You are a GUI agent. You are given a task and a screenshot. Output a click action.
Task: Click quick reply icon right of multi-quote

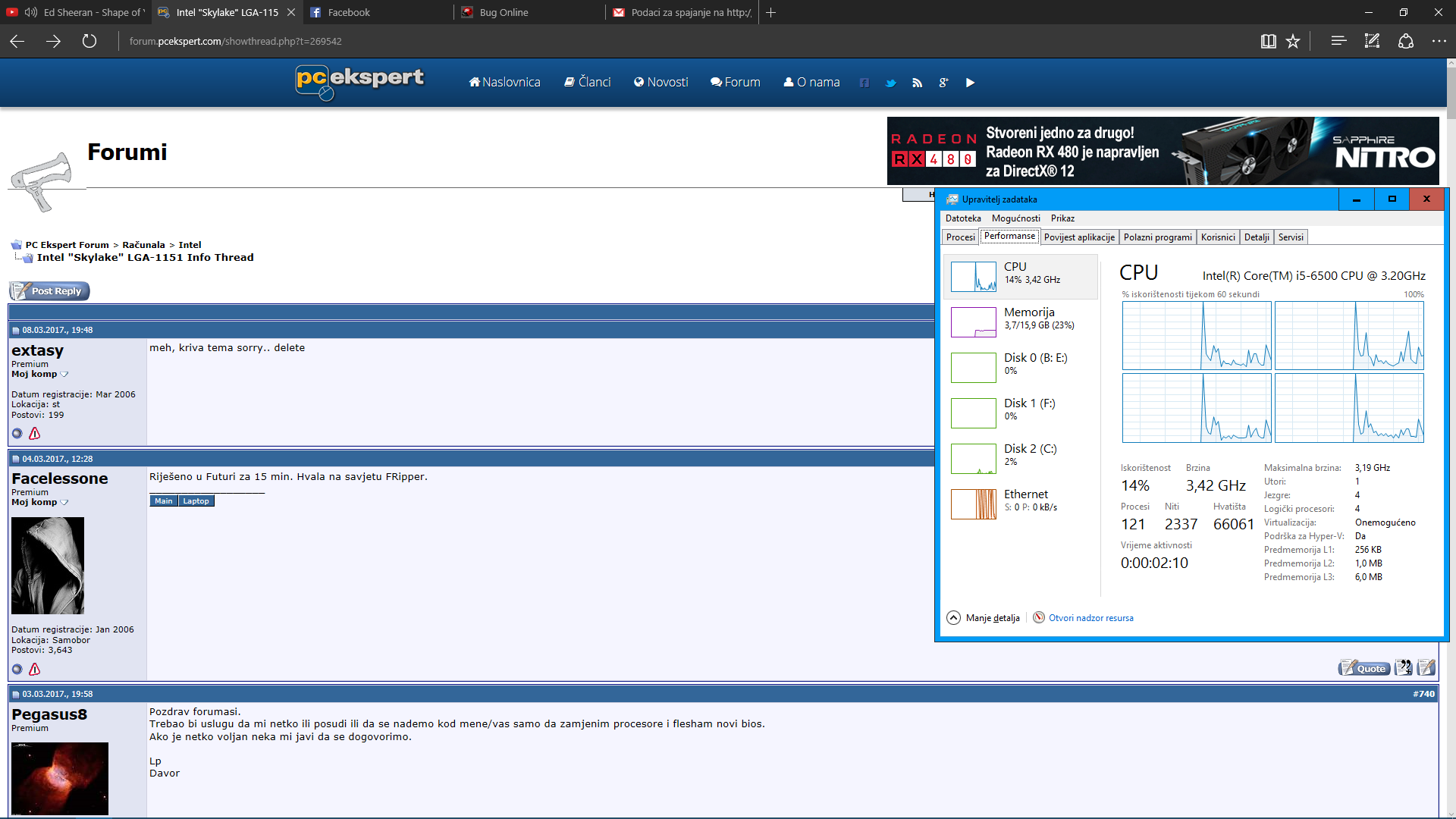click(1426, 668)
